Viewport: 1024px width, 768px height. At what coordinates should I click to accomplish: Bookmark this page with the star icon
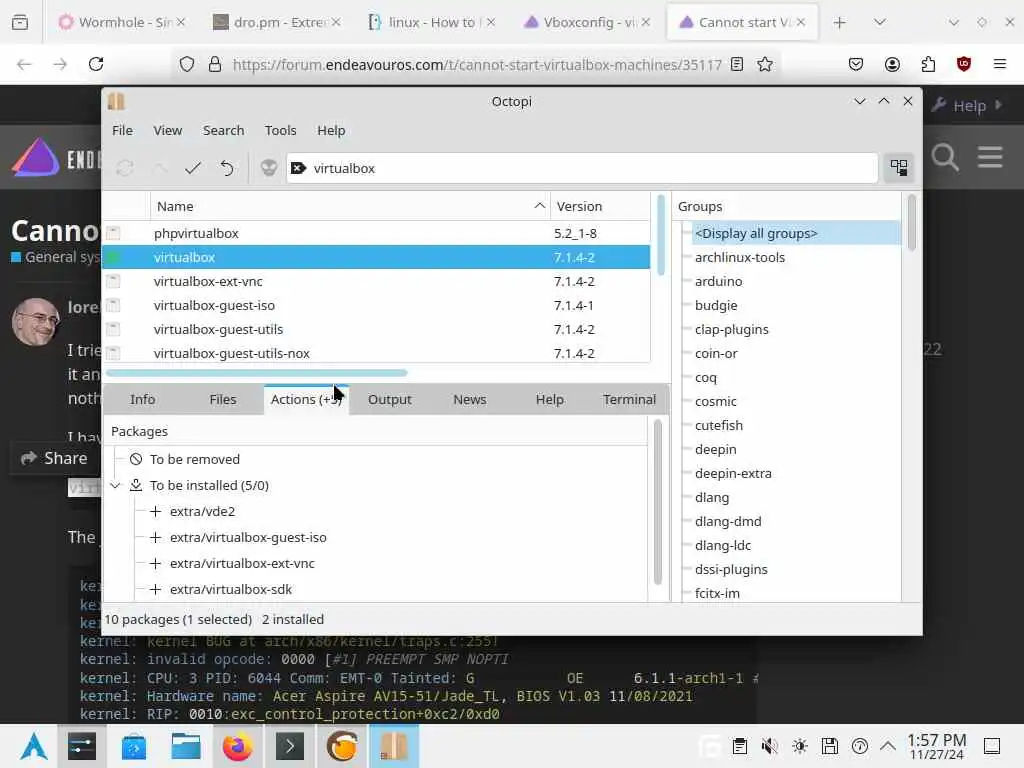click(765, 64)
